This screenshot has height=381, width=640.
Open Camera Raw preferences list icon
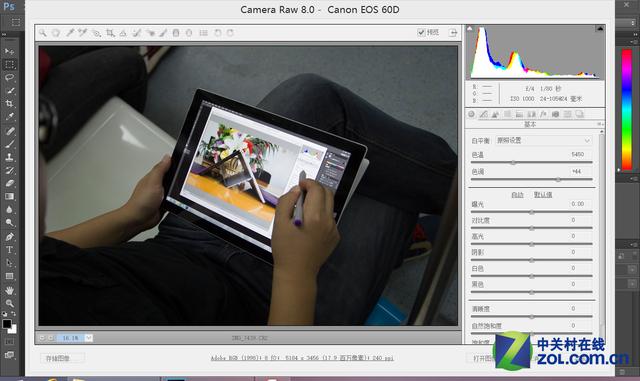pyautogui.click(x=203, y=33)
